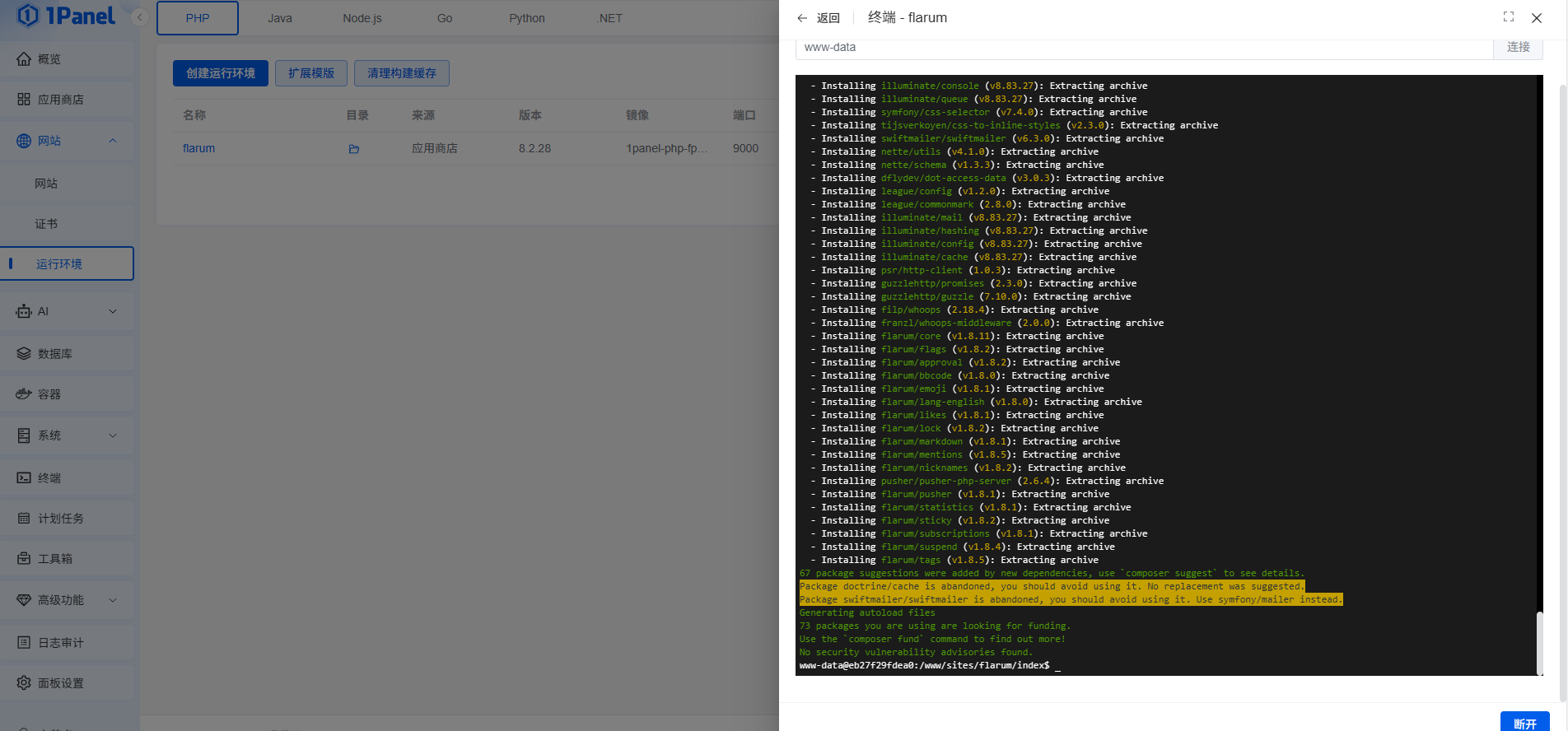Close the 终端 - flarum drawer

(x=1537, y=18)
